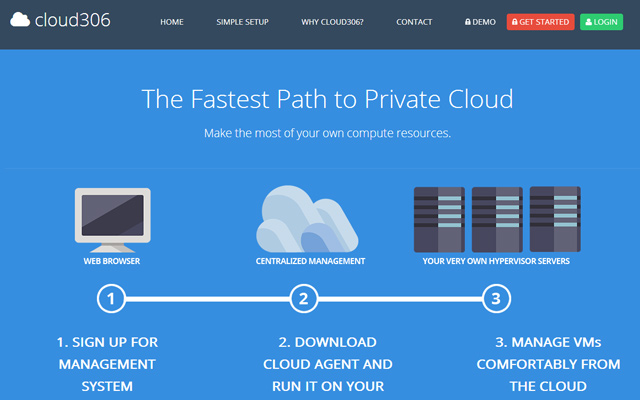Click the CENTRALIZED MANAGEMENT label
This screenshot has width=640, height=400.
click(311, 261)
